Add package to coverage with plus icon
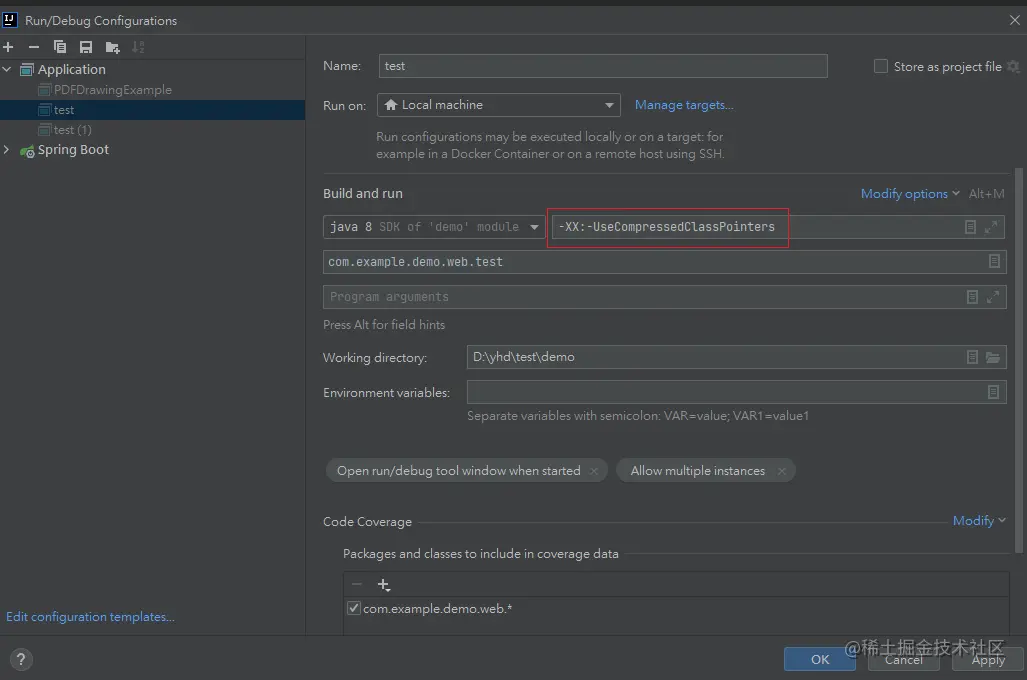The image size is (1027, 680). click(384, 584)
